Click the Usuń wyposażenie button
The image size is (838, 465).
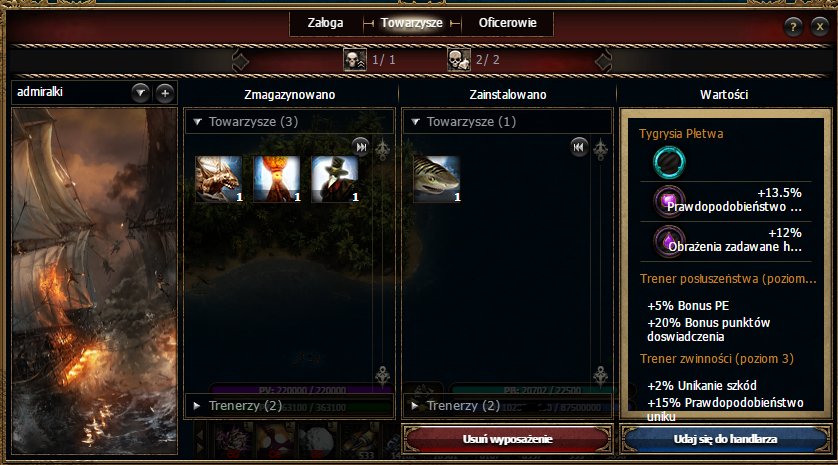[x=507, y=439]
